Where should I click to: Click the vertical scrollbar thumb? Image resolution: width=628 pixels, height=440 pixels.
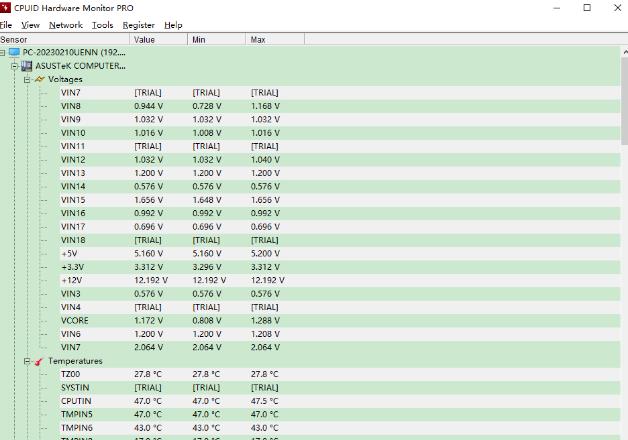(x=624, y=101)
